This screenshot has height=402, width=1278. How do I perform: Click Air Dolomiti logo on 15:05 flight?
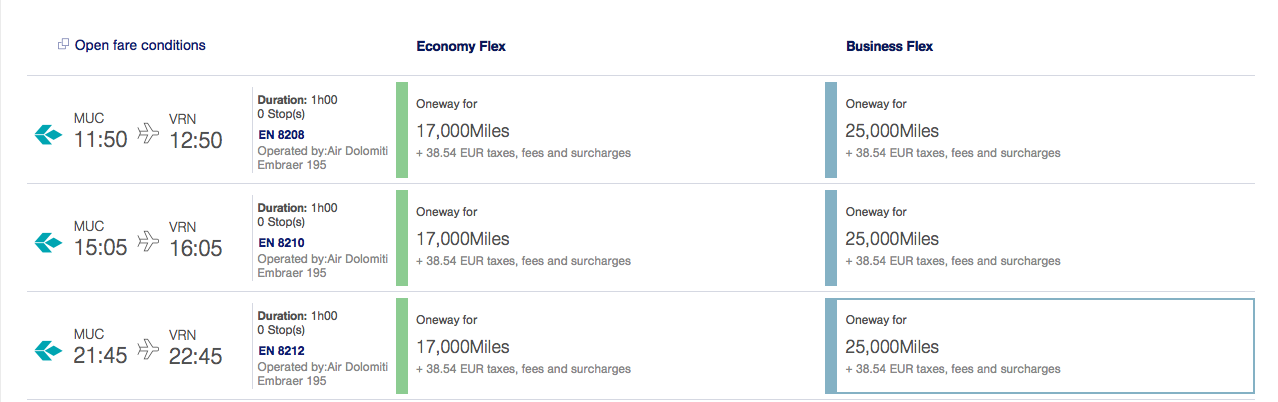click(48, 241)
